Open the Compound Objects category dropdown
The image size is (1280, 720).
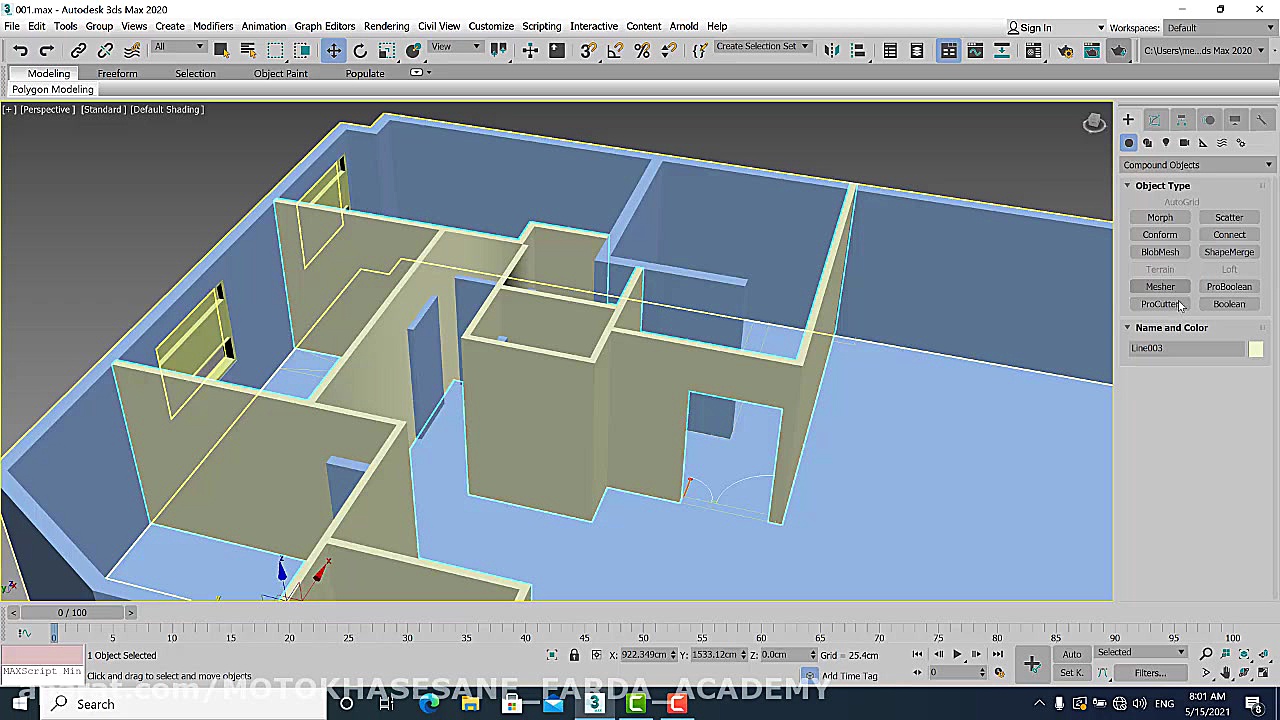pos(1197,165)
